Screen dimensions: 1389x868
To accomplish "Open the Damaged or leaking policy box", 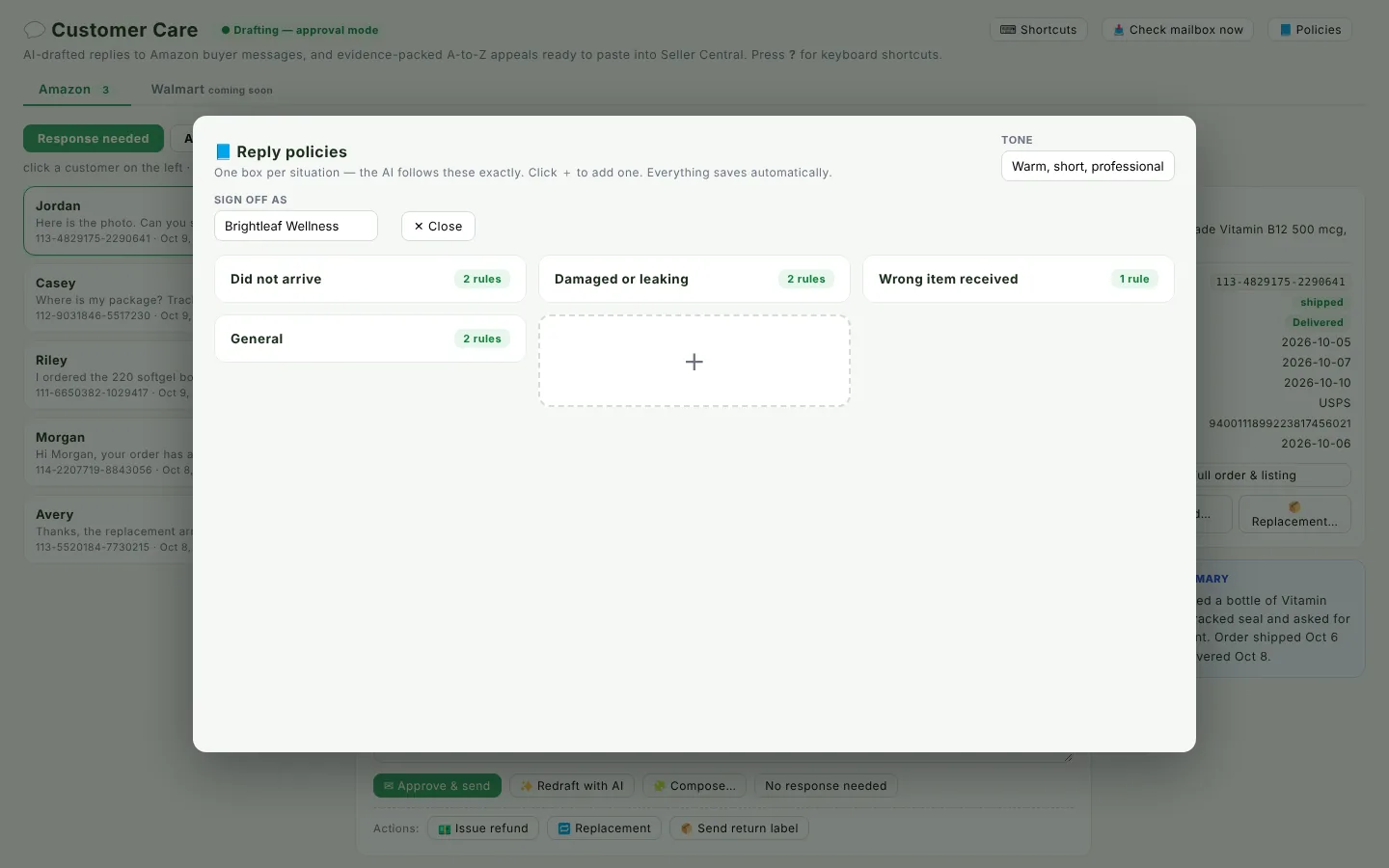I will 694,279.
